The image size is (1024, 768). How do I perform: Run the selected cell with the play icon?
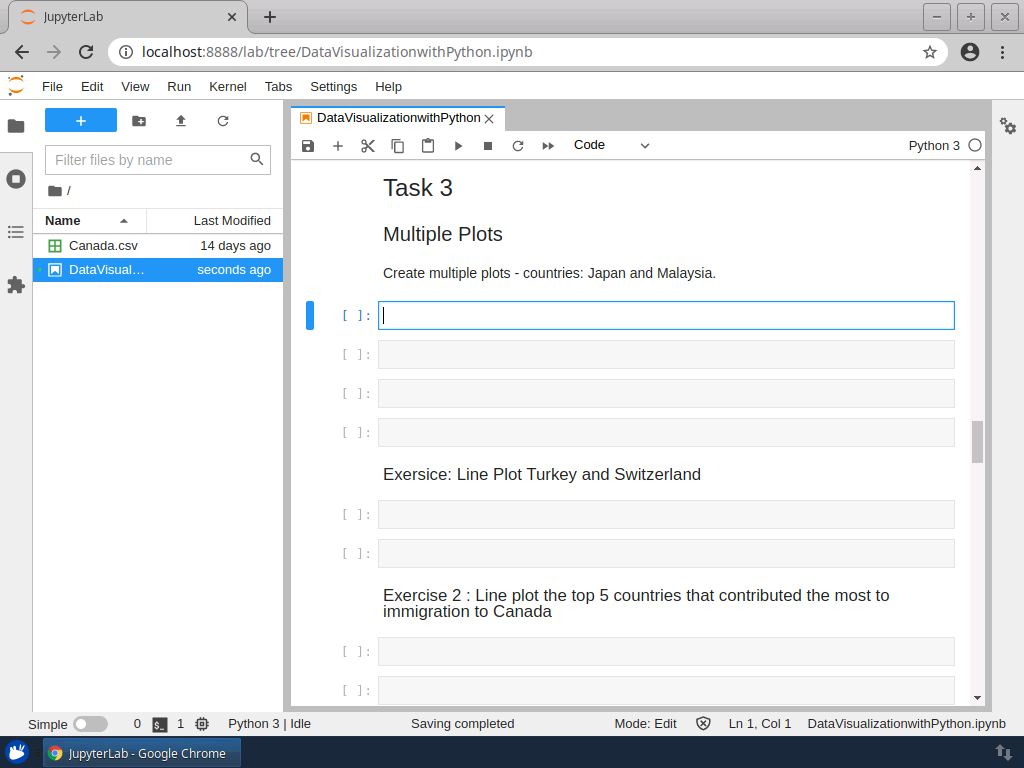coord(458,146)
